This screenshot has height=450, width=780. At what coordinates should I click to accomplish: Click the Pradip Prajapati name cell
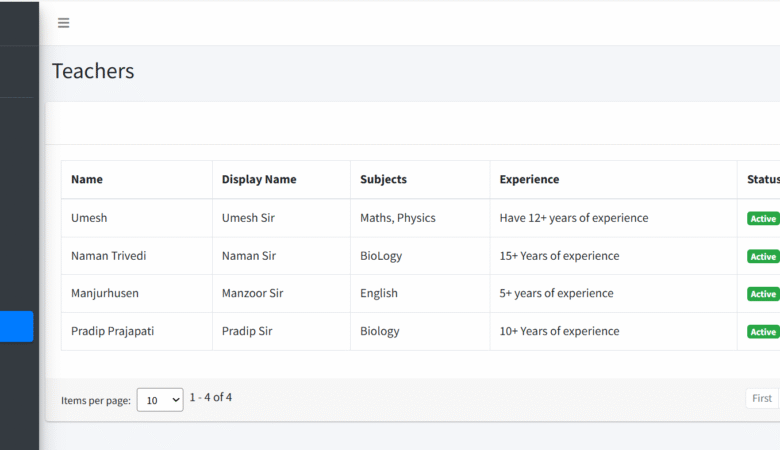[112, 331]
